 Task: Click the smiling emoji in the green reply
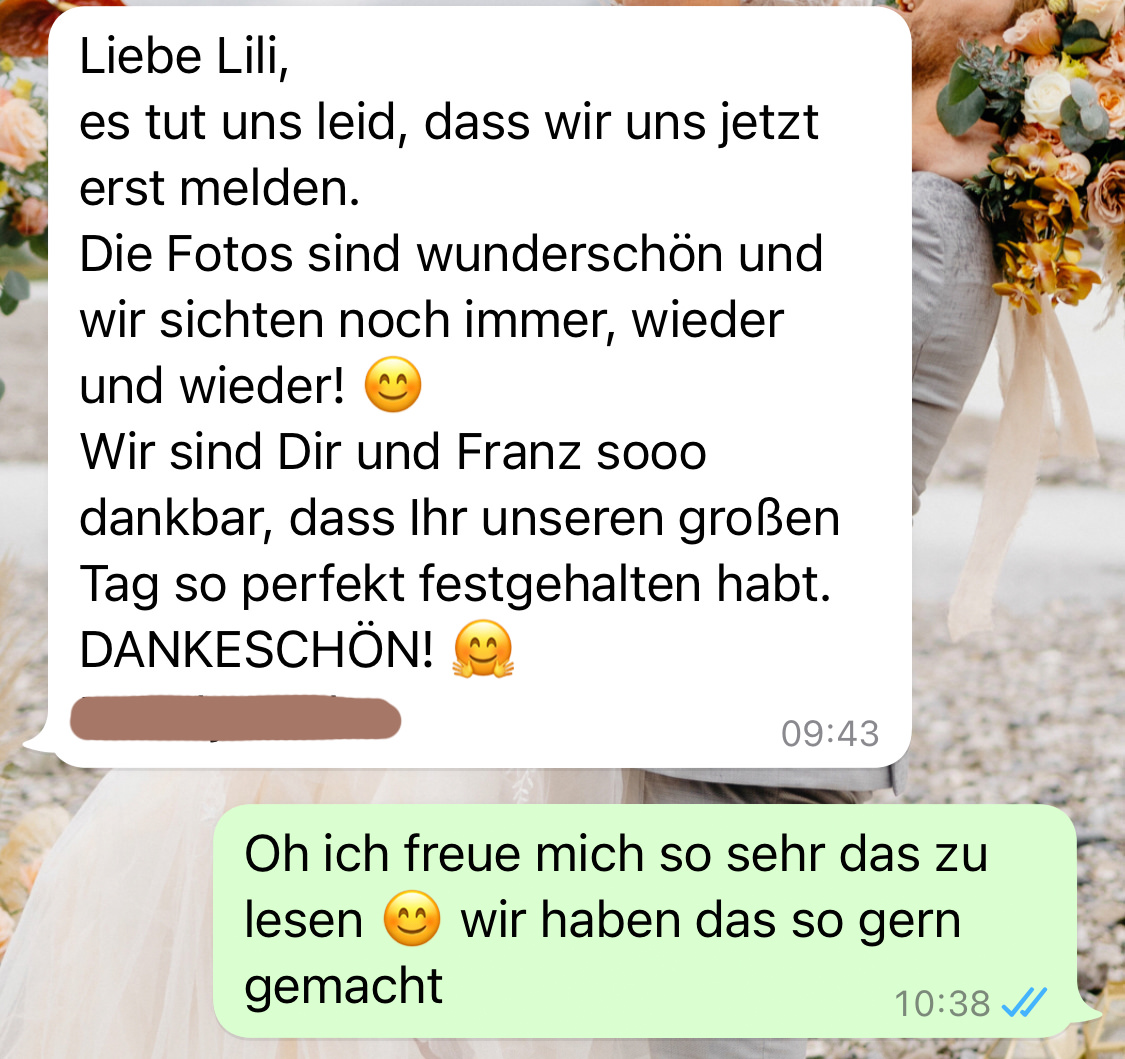pyautogui.click(x=412, y=919)
